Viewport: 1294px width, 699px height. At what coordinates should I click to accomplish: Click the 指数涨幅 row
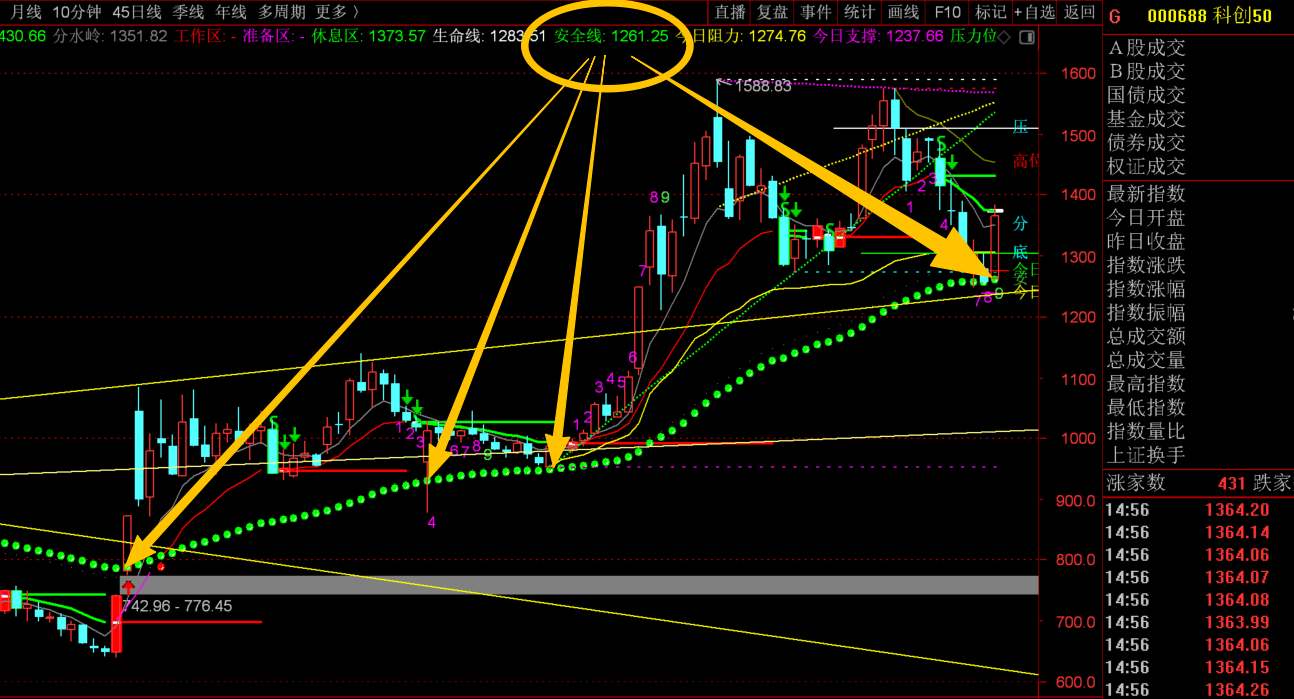click(x=1146, y=289)
